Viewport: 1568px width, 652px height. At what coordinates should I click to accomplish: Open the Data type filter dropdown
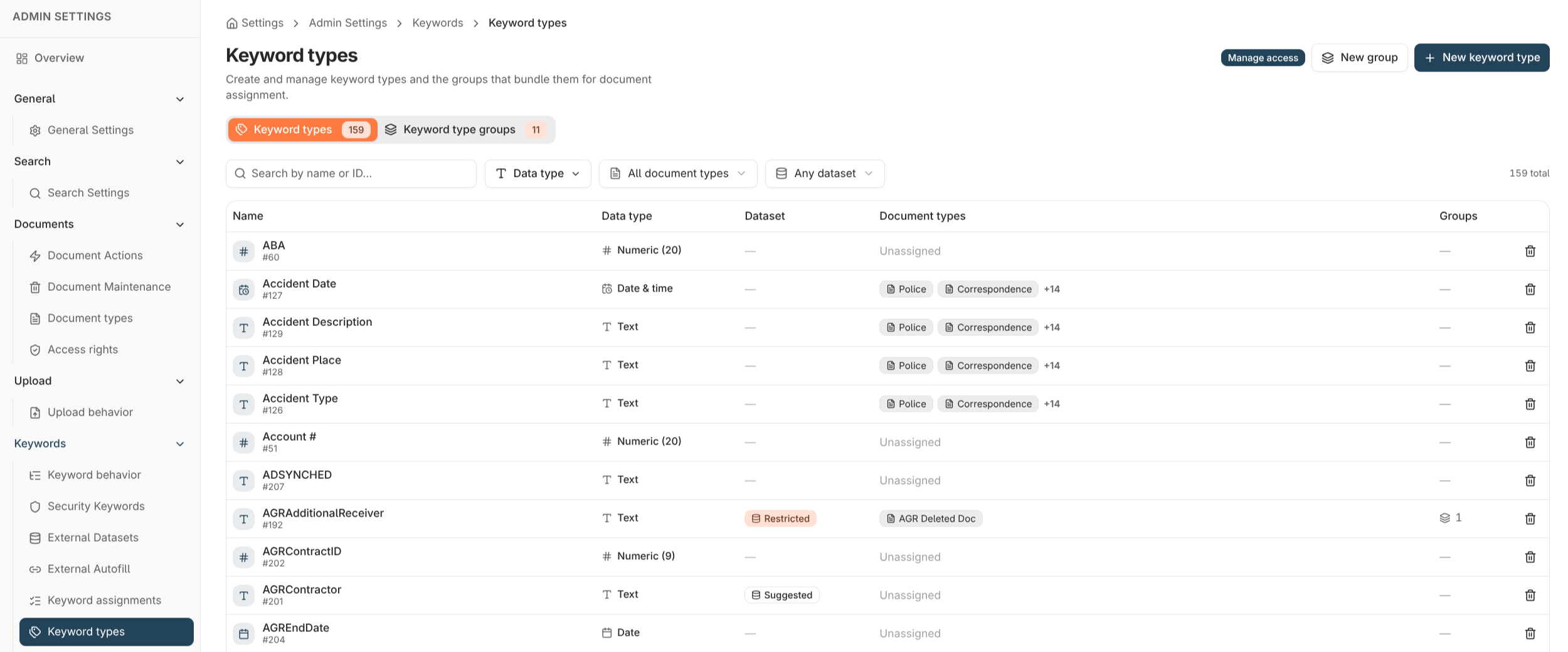point(538,174)
